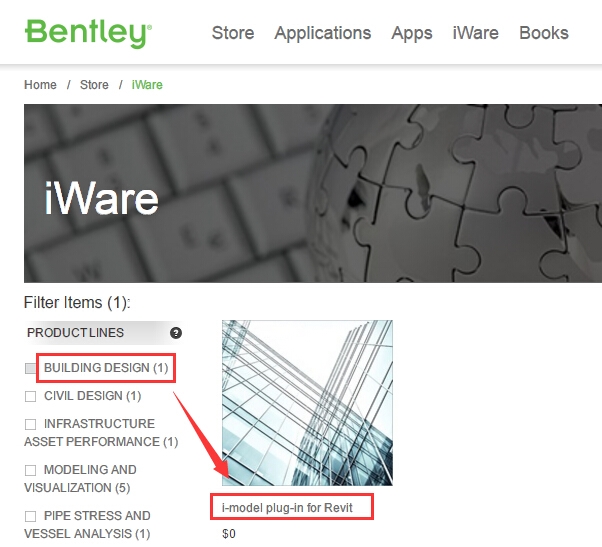
Task: Click the Home breadcrumb link
Action: [x=40, y=84]
